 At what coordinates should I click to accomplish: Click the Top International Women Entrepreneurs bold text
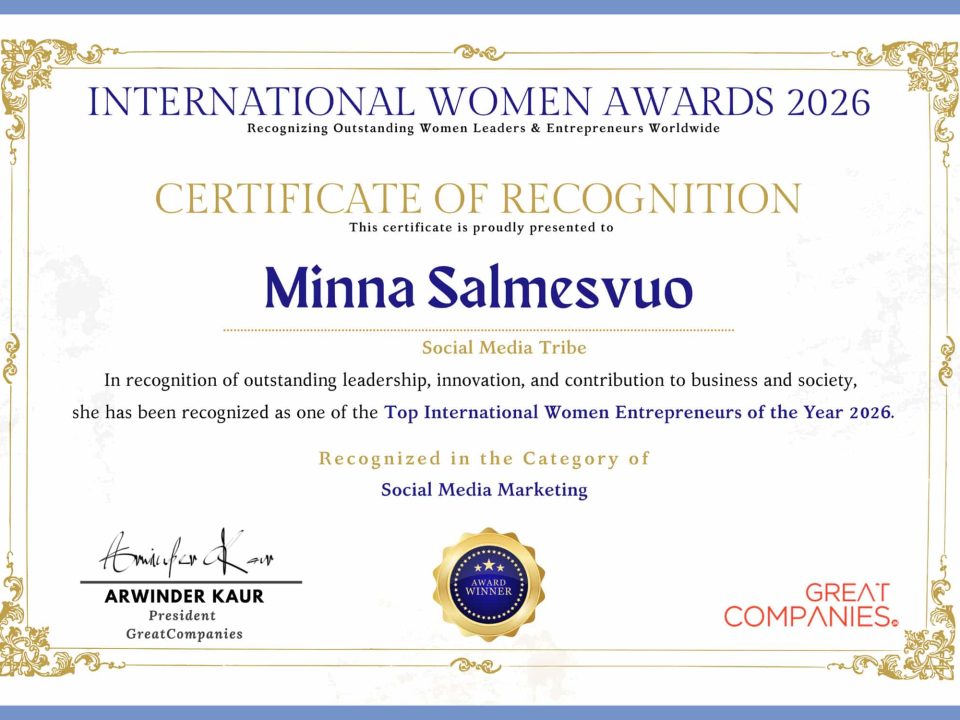637,412
